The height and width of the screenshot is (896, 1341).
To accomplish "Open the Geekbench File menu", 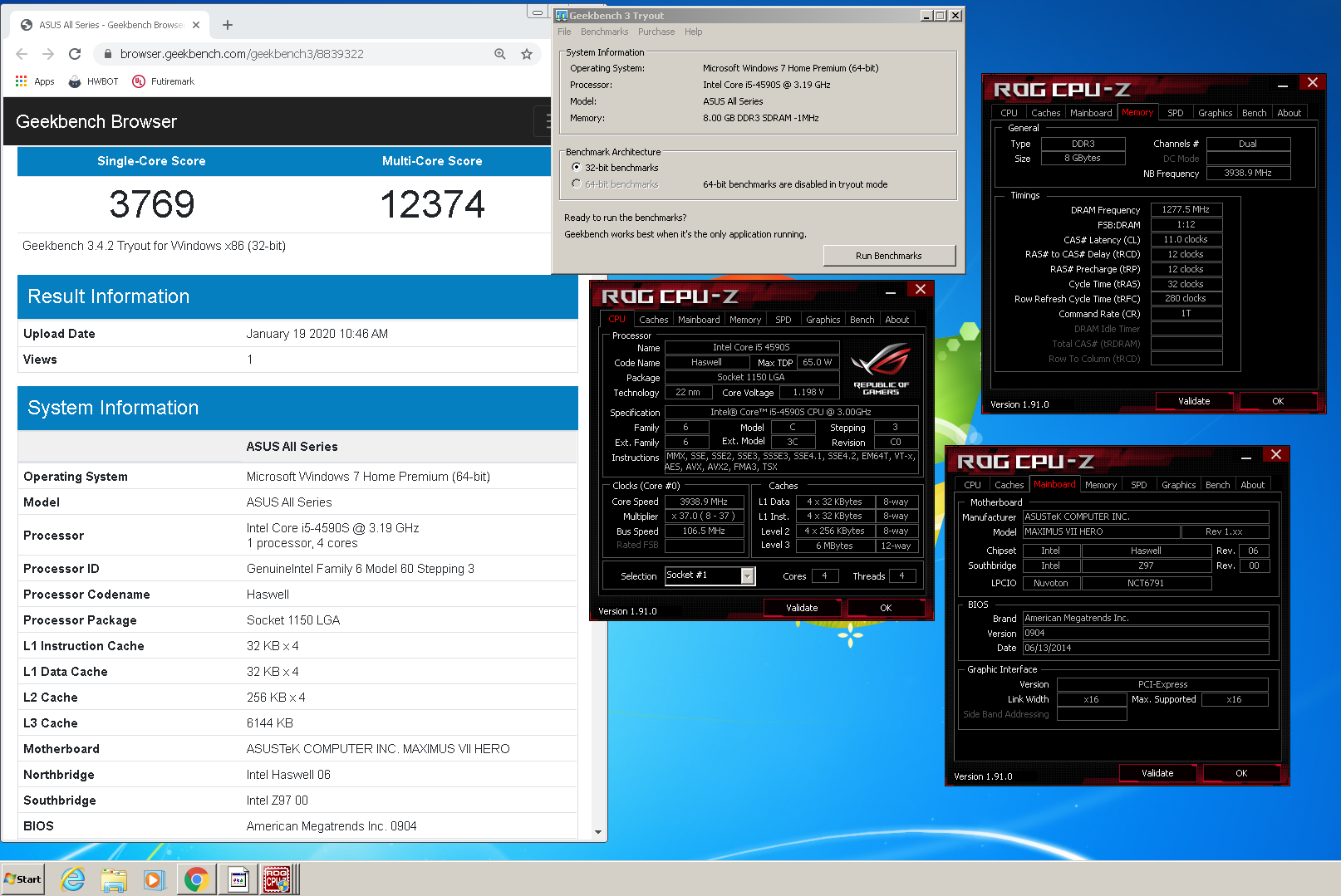I will [x=564, y=32].
